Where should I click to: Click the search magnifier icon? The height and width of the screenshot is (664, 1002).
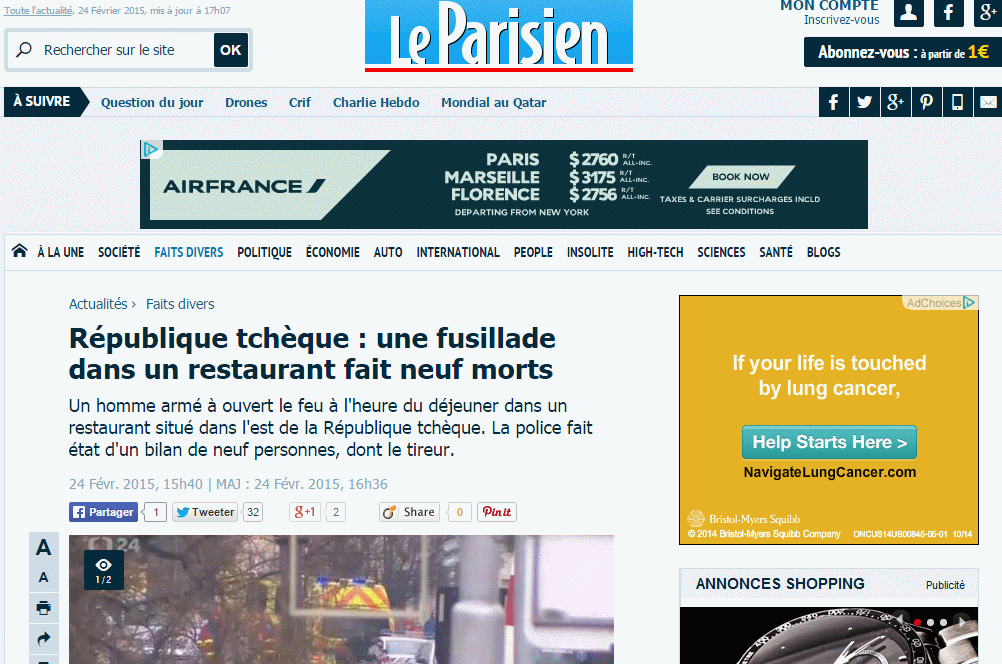coord(24,50)
